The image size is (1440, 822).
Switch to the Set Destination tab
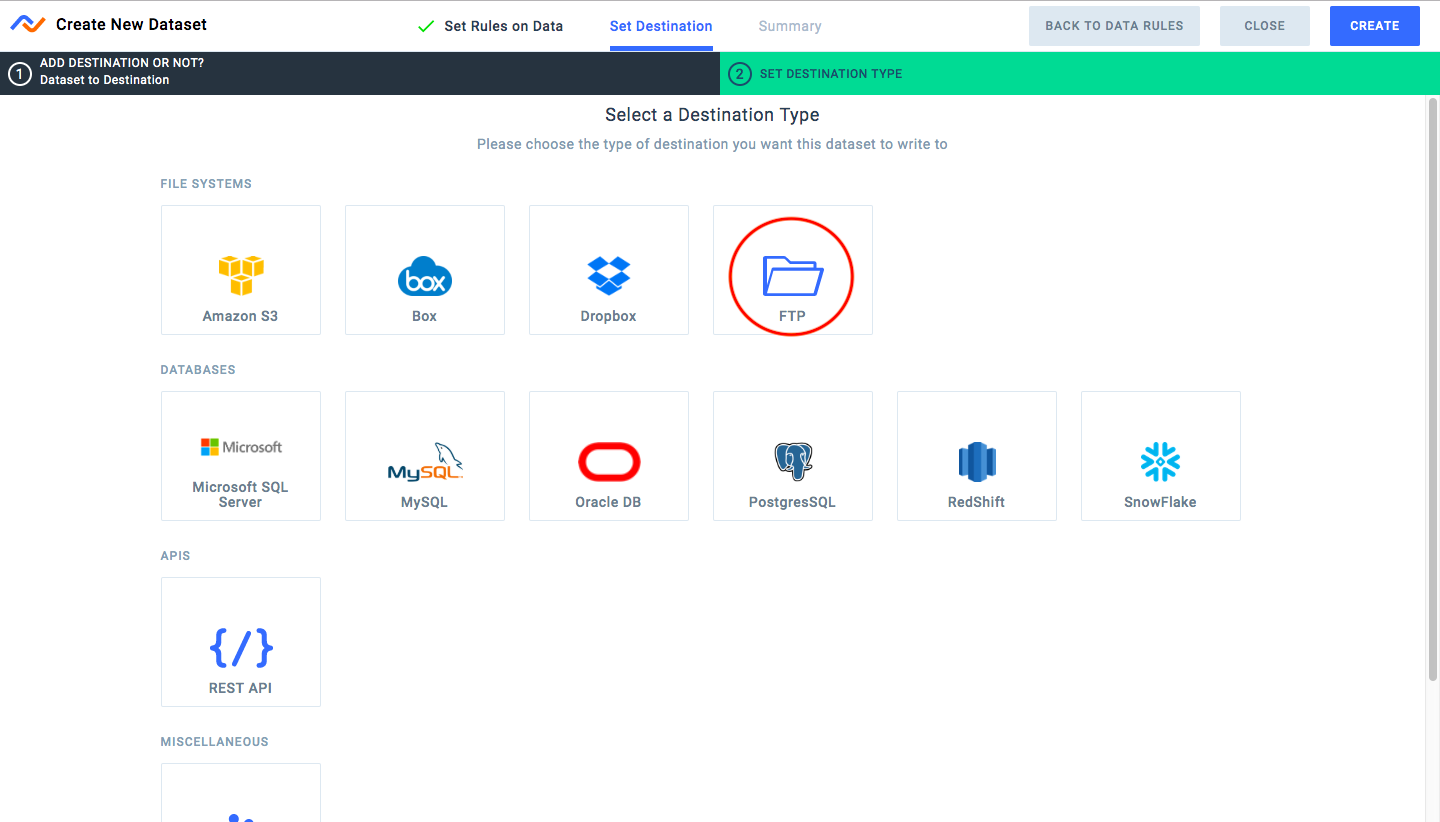tap(661, 26)
